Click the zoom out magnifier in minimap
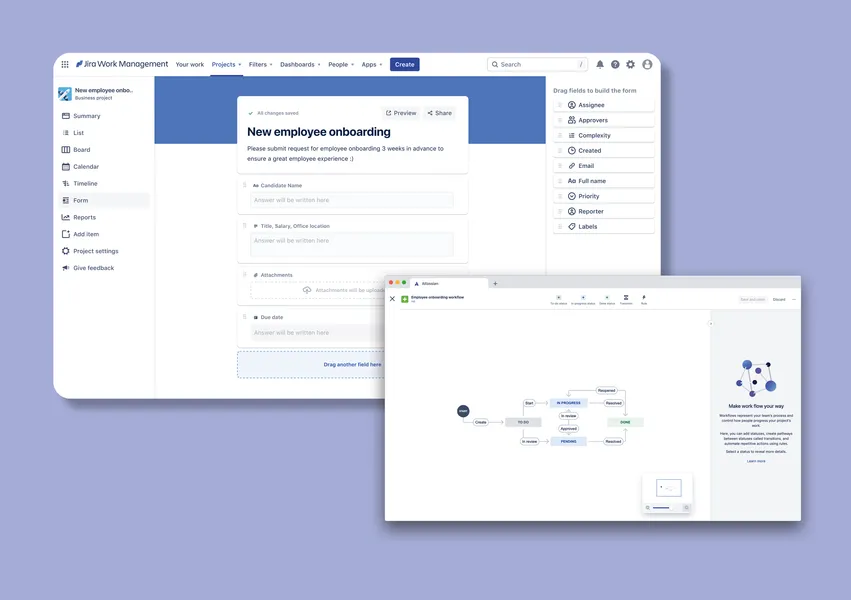 click(x=647, y=508)
